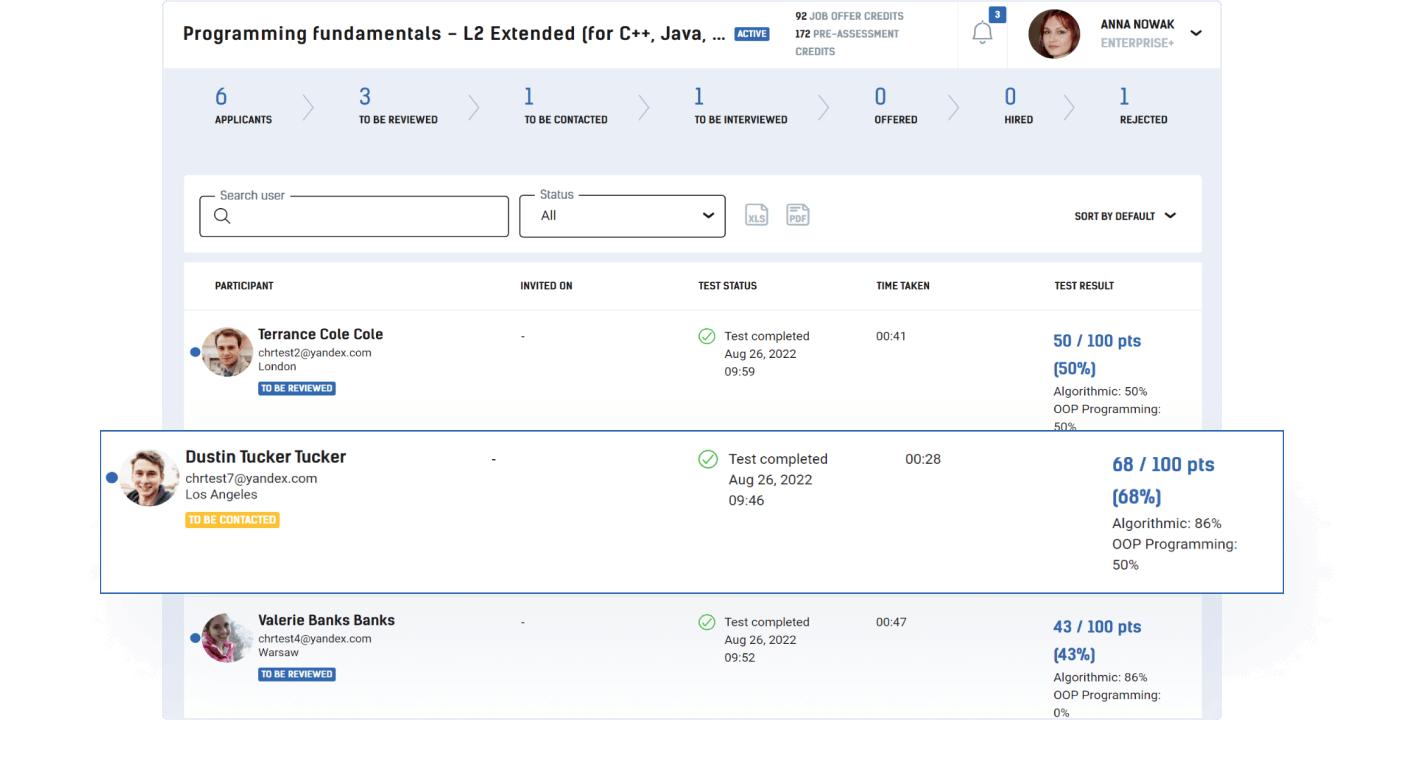Expand the Sort by Default menu

pos(1125,216)
